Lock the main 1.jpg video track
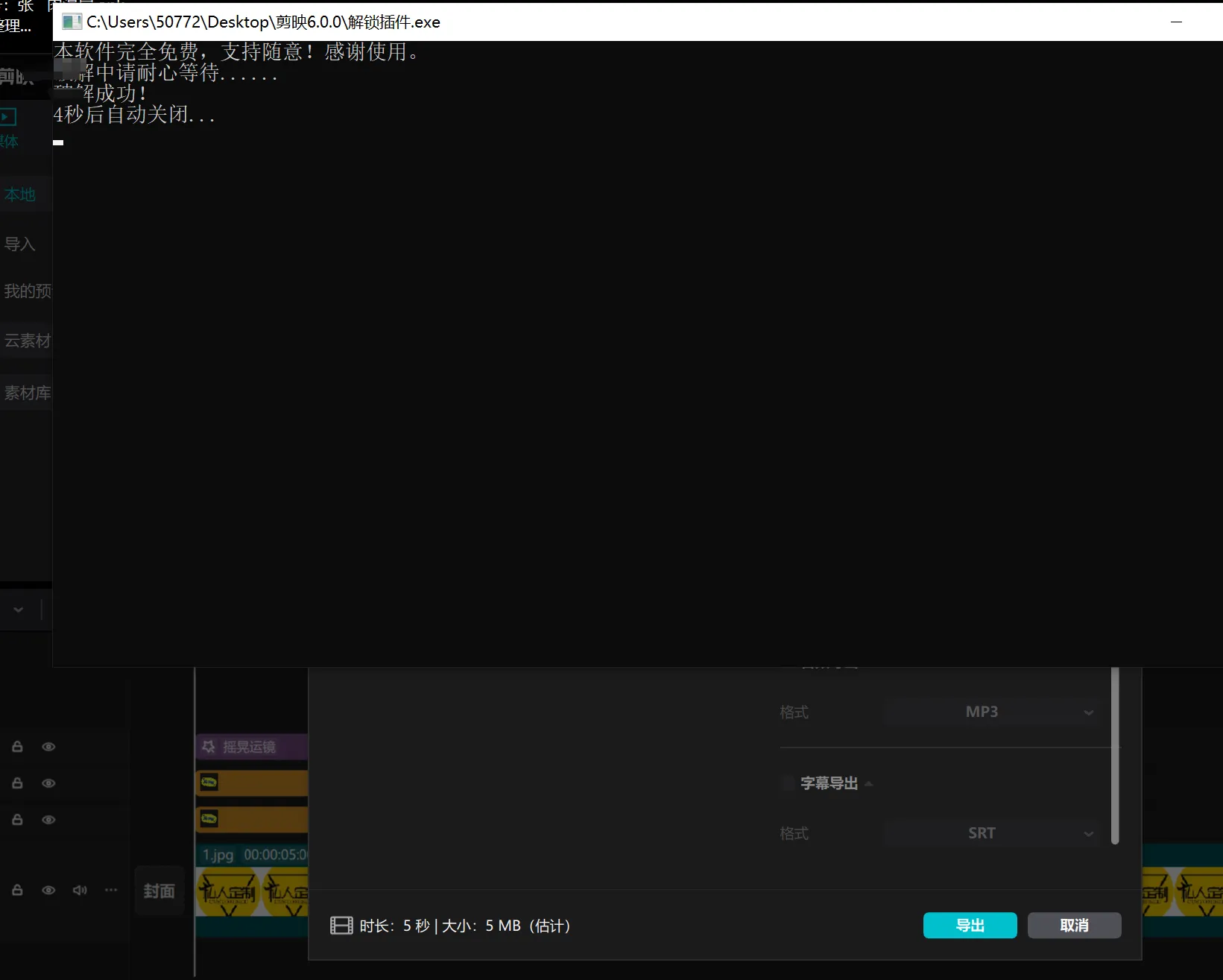The width and height of the screenshot is (1223, 980). click(17, 890)
